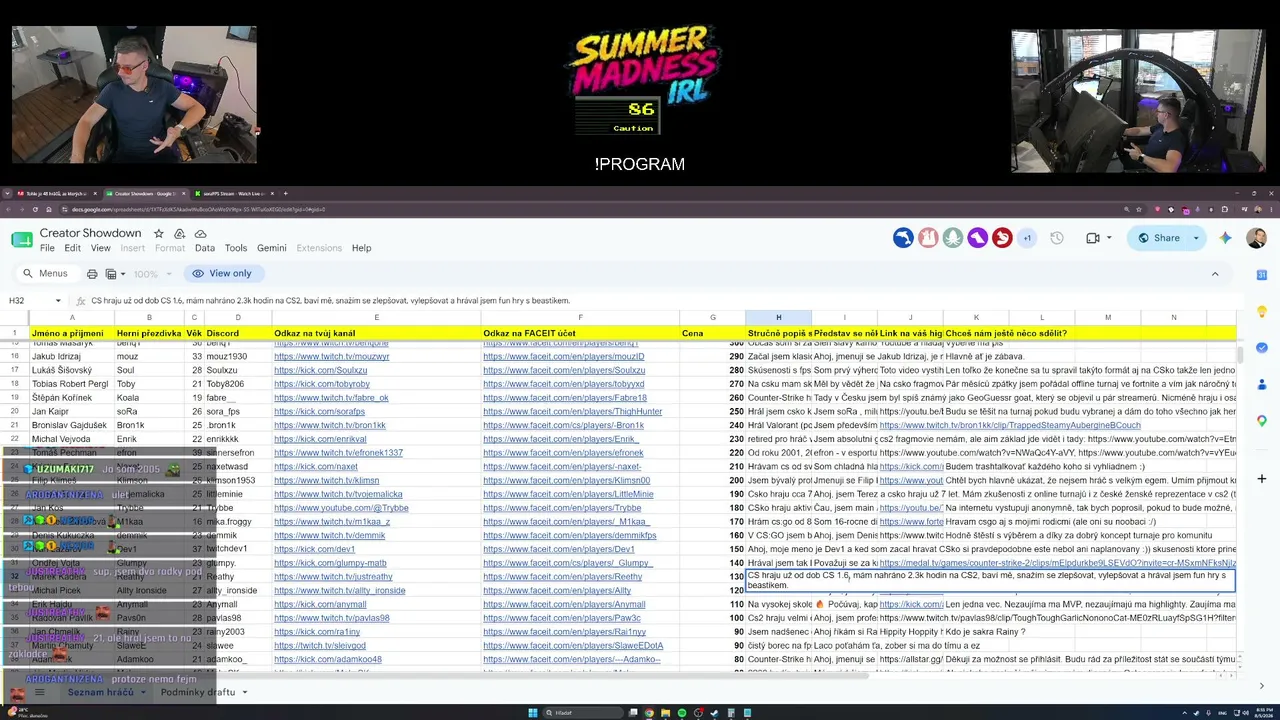Screen dimensions: 1280x720
Task: Open the name box dropdown arrow
Action: 58,301
